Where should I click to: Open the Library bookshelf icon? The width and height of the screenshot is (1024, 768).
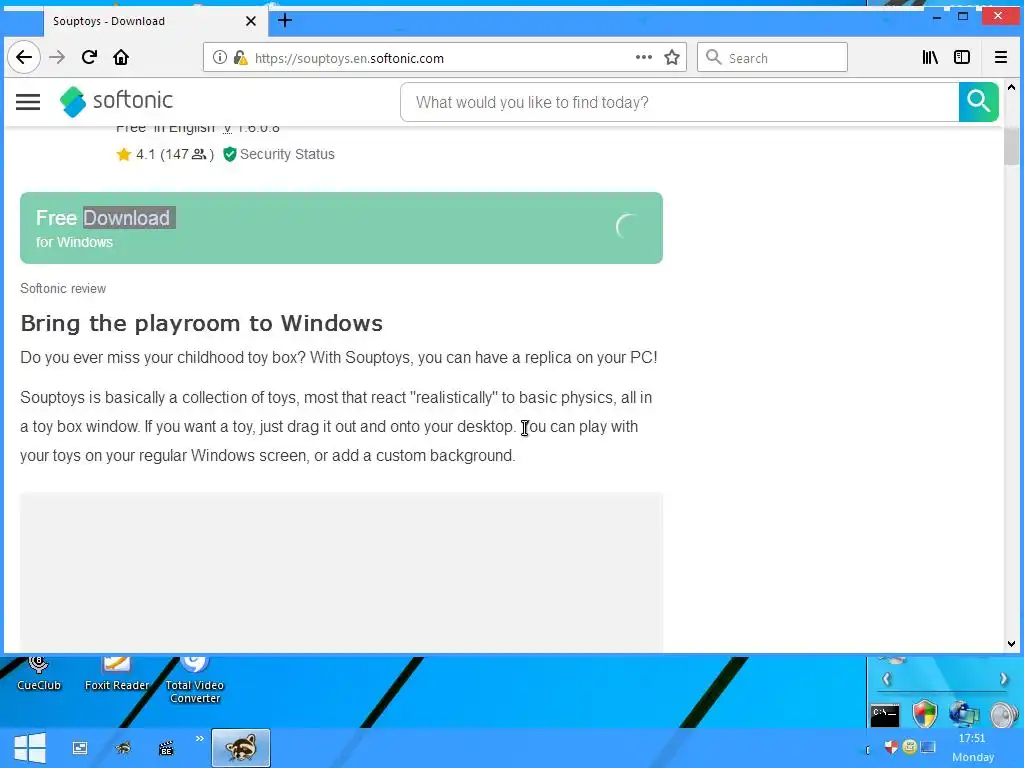tap(930, 57)
